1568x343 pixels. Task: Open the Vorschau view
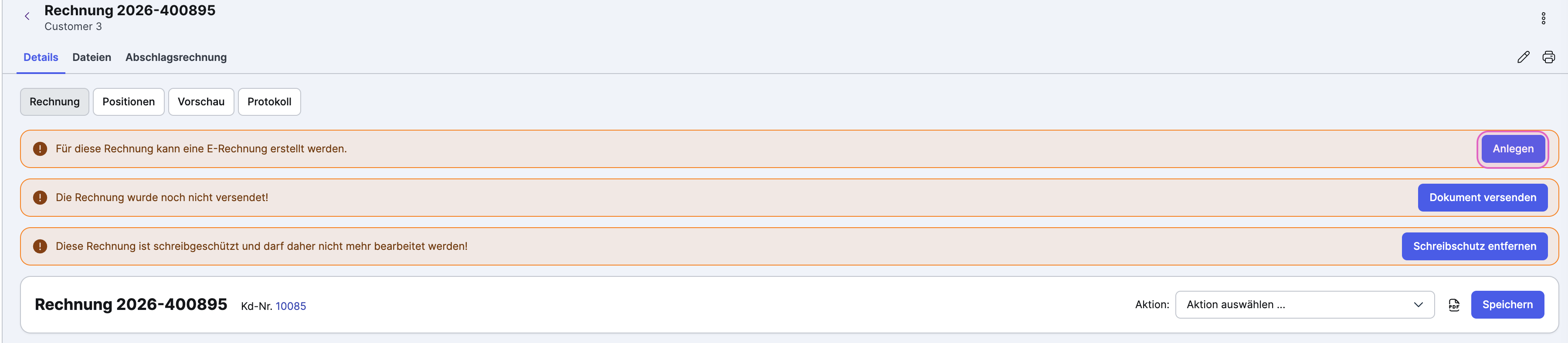click(x=201, y=101)
